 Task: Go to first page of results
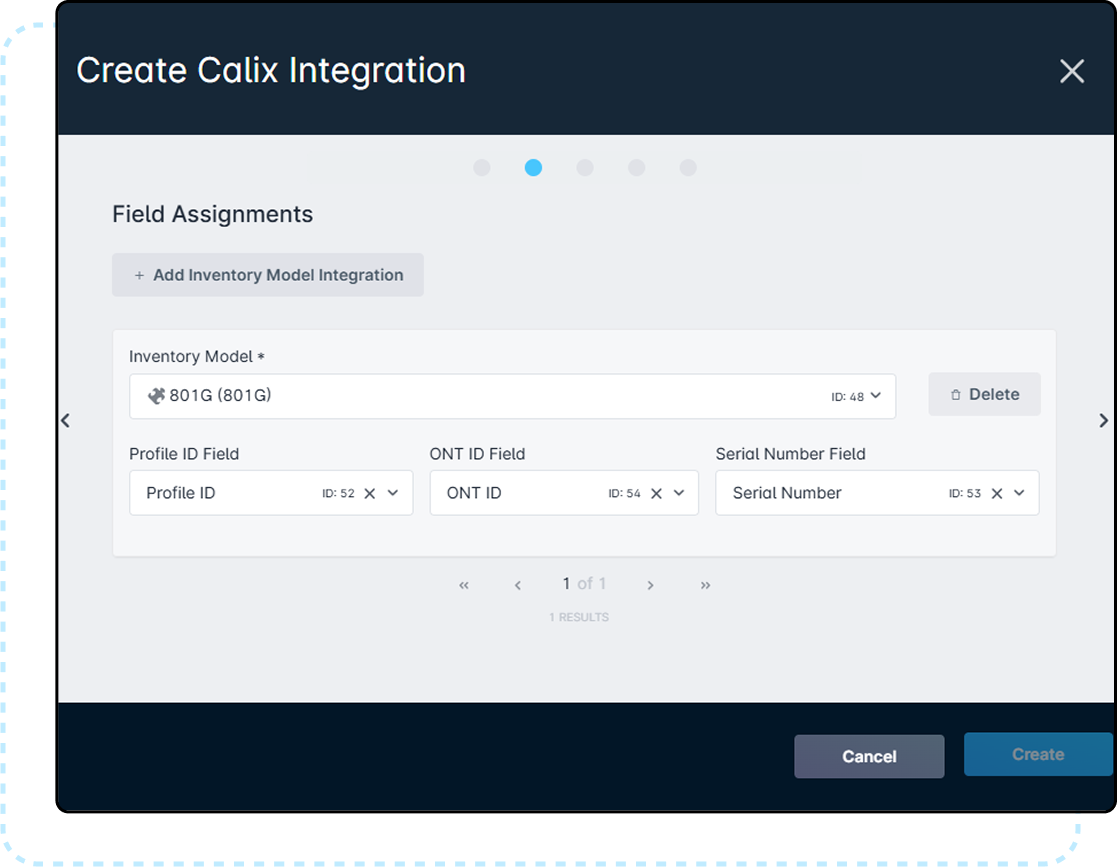pos(464,585)
